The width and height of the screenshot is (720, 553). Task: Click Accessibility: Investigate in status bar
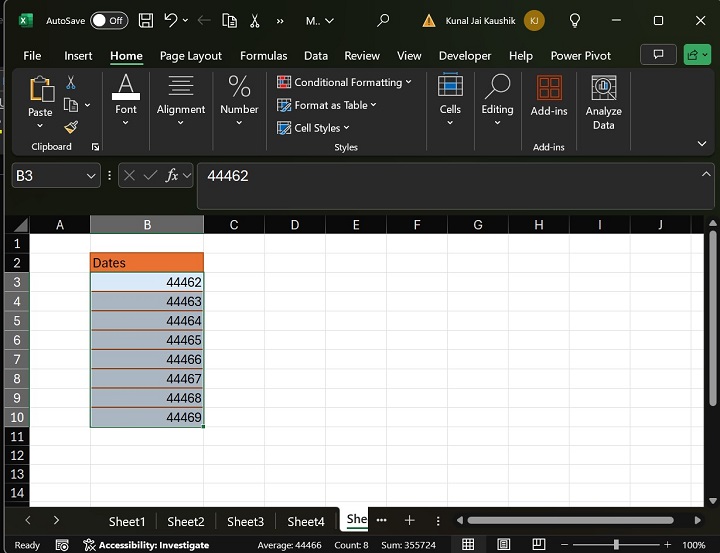coord(146,545)
